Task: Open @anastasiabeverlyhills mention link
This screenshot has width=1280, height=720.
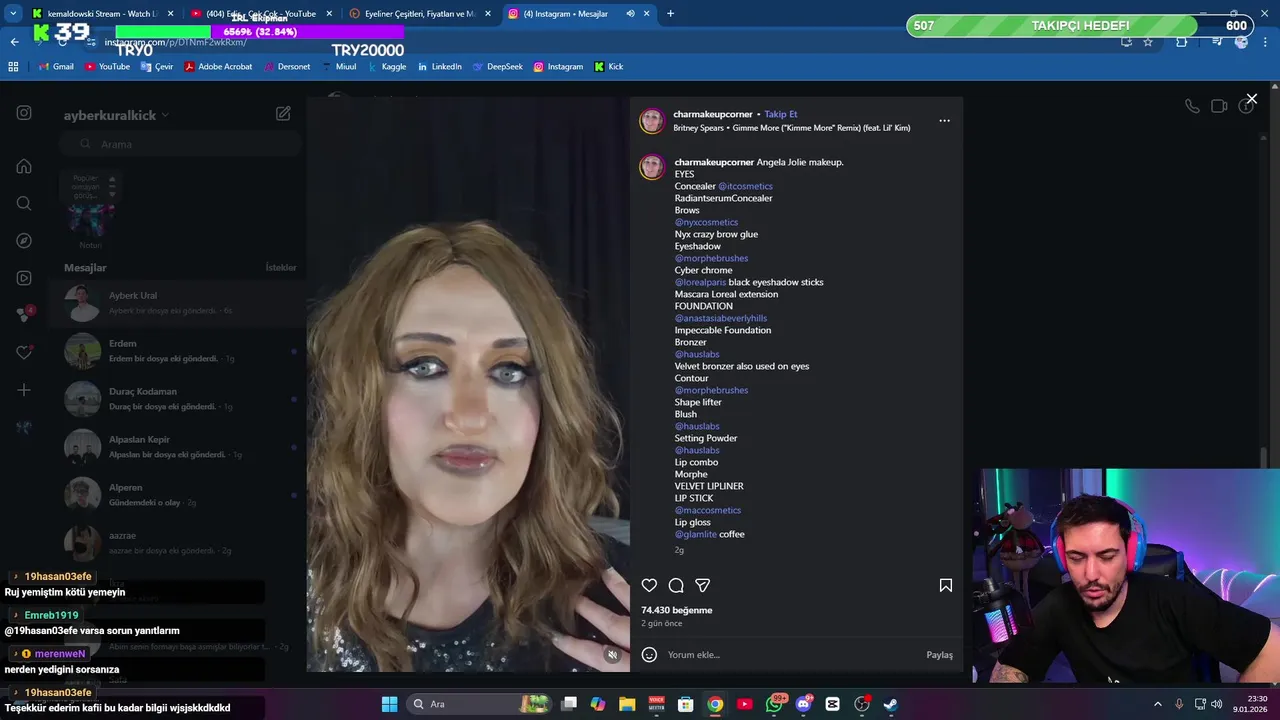Action: (721, 318)
